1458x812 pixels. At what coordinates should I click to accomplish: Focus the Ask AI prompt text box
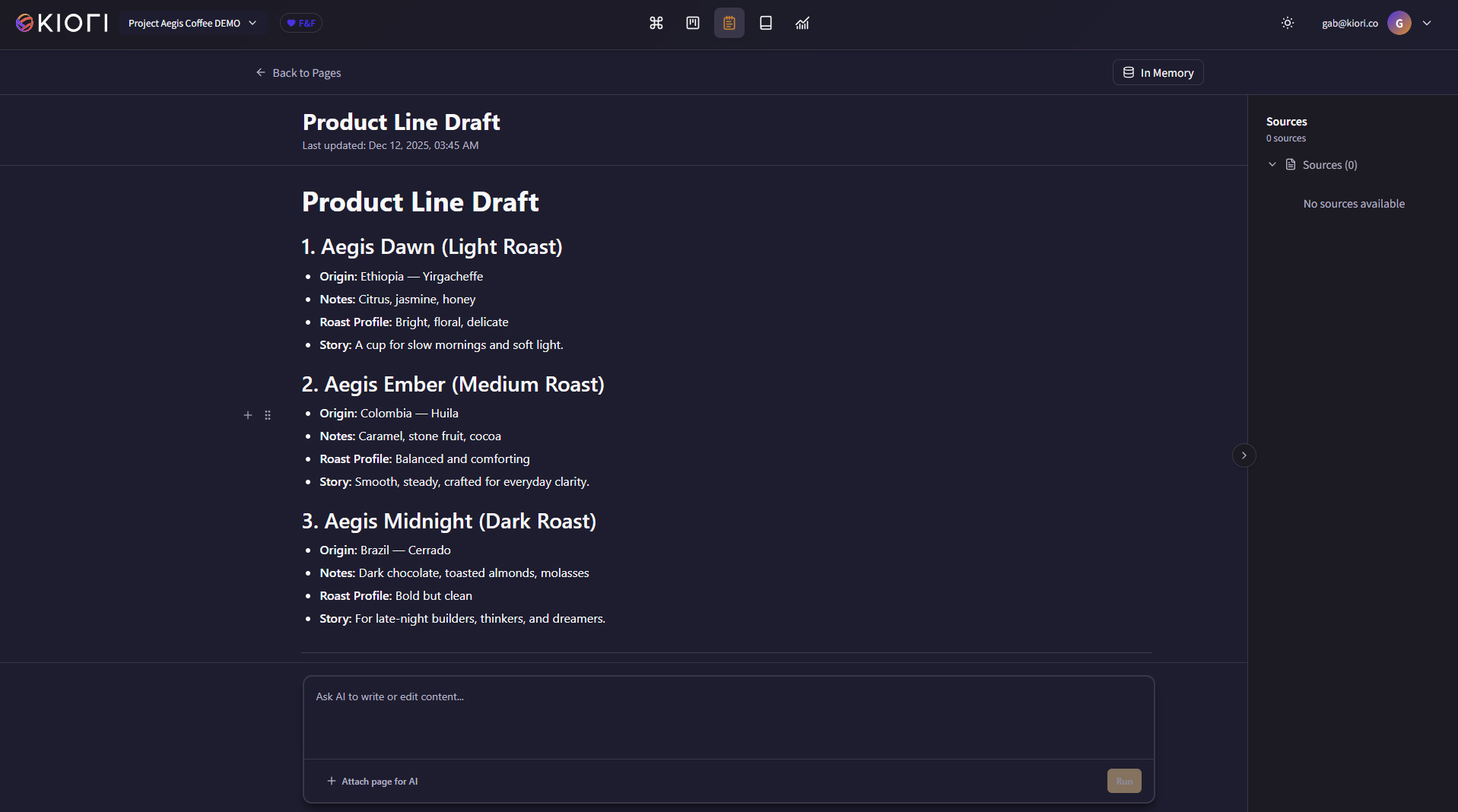click(728, 717)
